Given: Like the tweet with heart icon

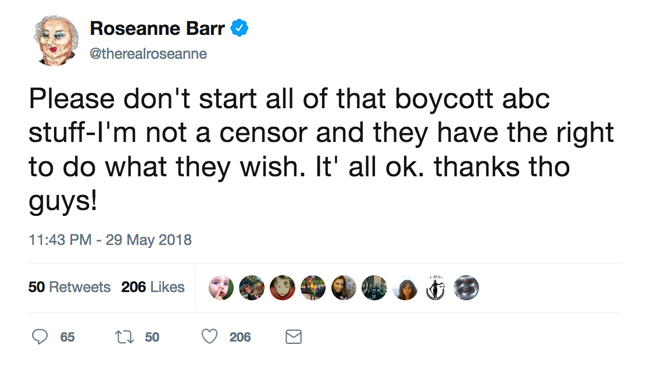Looking at the screenshot, I should [209, 336].
